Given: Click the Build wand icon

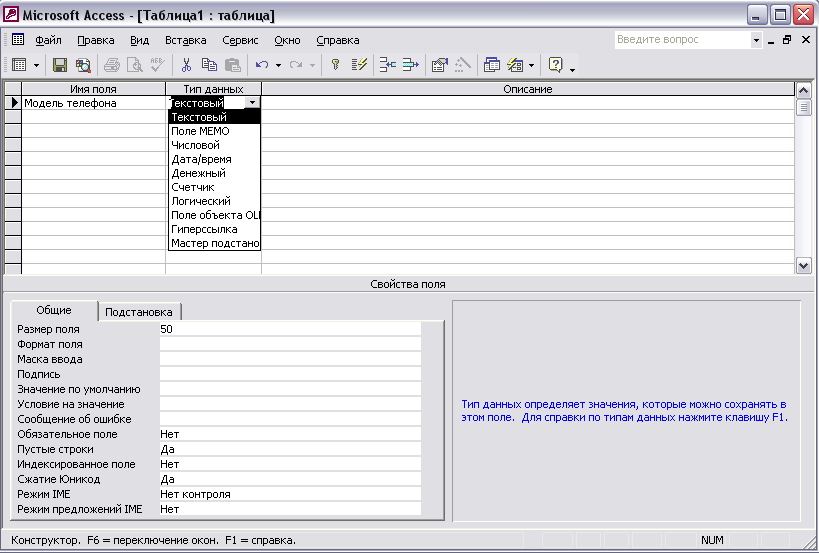Looking at the screenshot, I should [463, 65].
